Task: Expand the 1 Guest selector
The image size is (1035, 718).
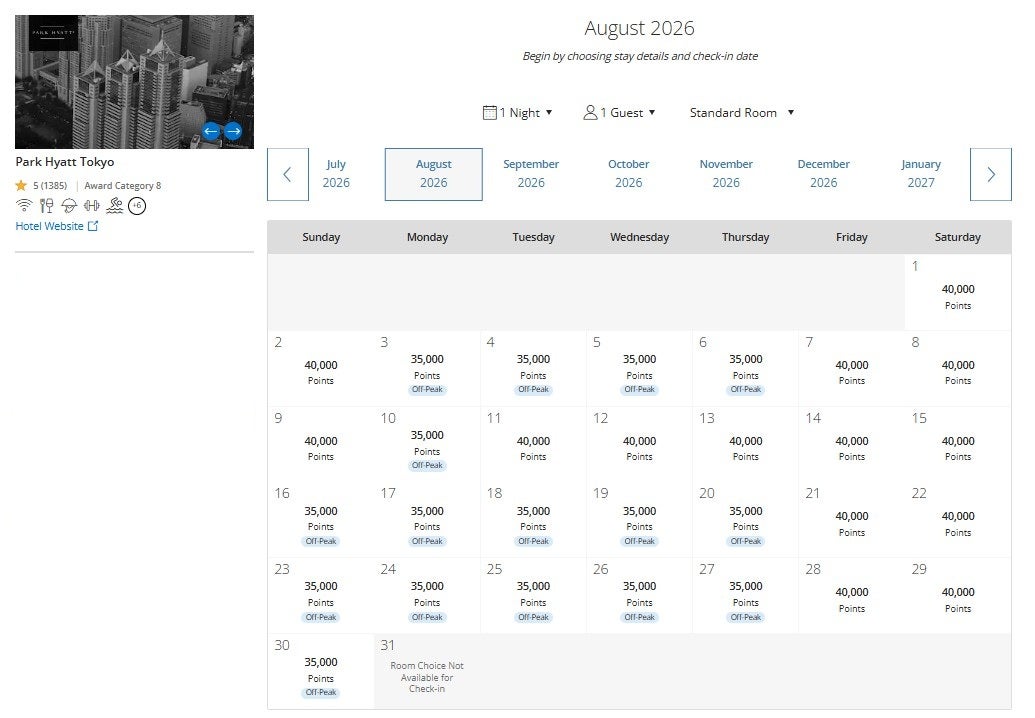Action: coord(620,113)
